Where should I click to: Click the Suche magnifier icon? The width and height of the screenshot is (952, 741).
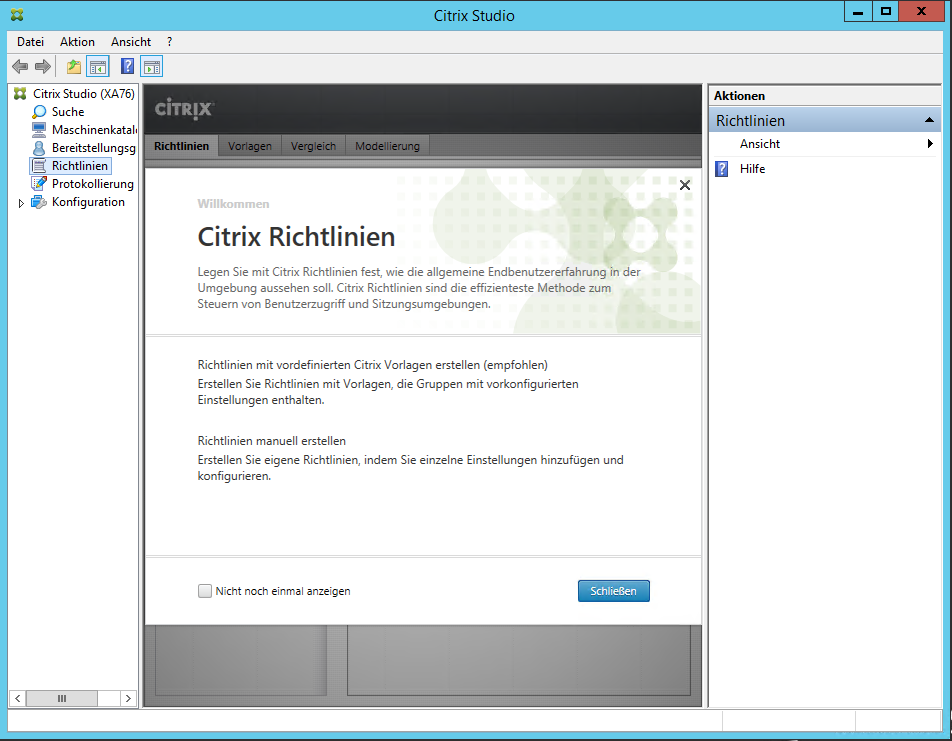(39, 112)
